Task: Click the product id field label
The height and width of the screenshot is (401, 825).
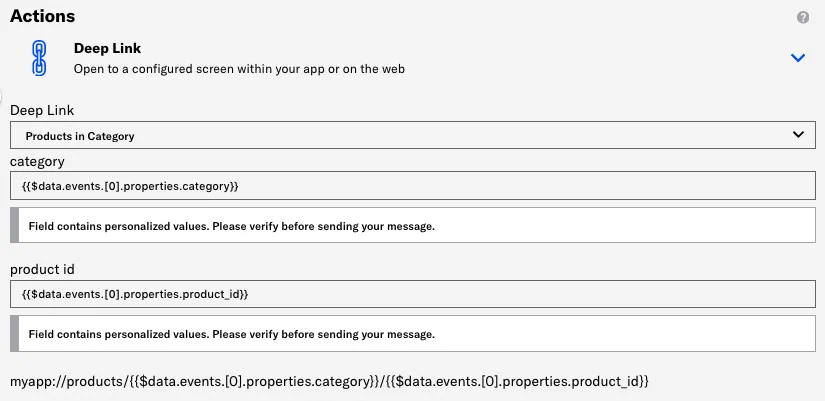Action: pos(43,269)
